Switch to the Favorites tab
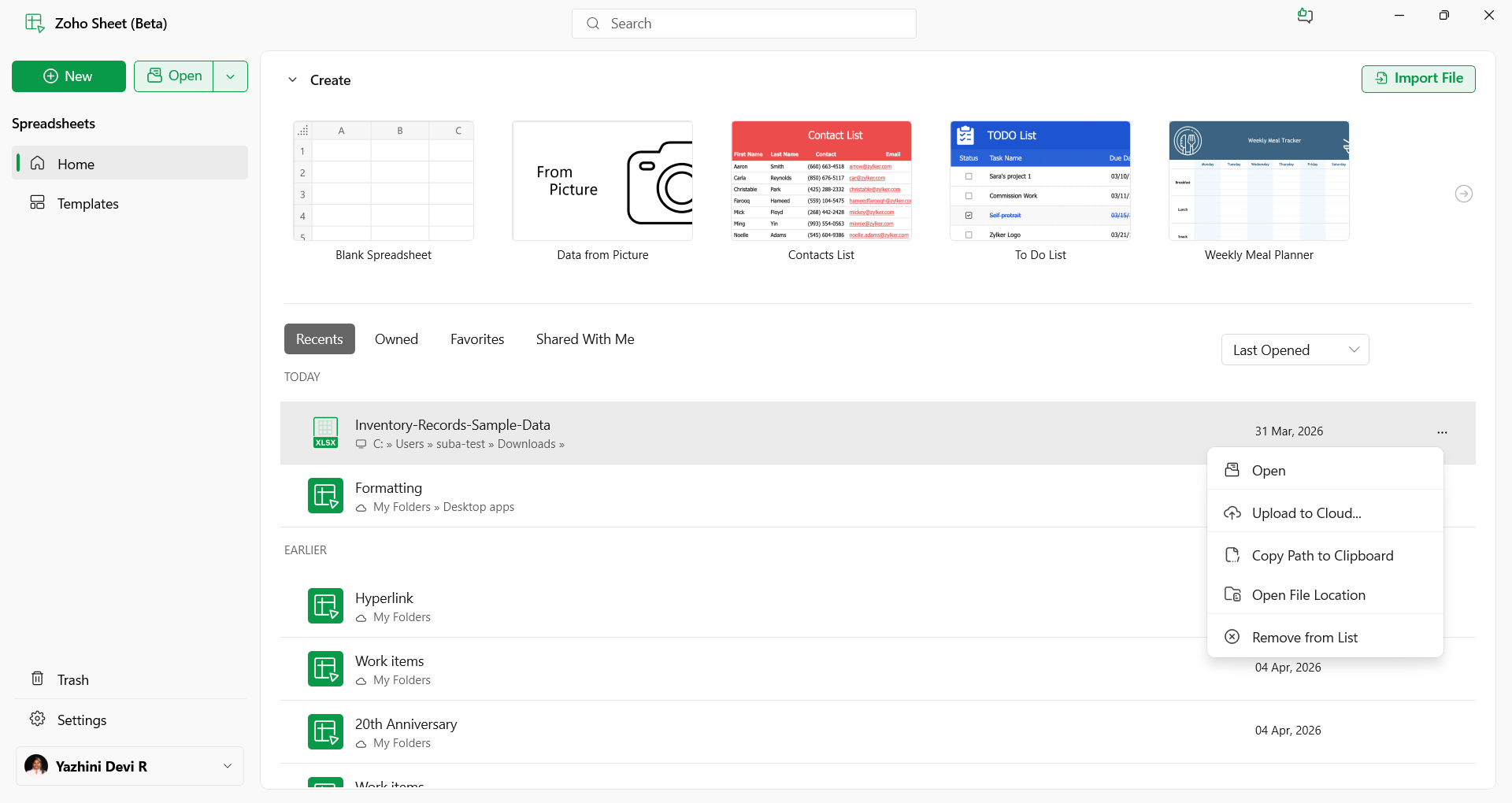 click(x=477, y=339)
